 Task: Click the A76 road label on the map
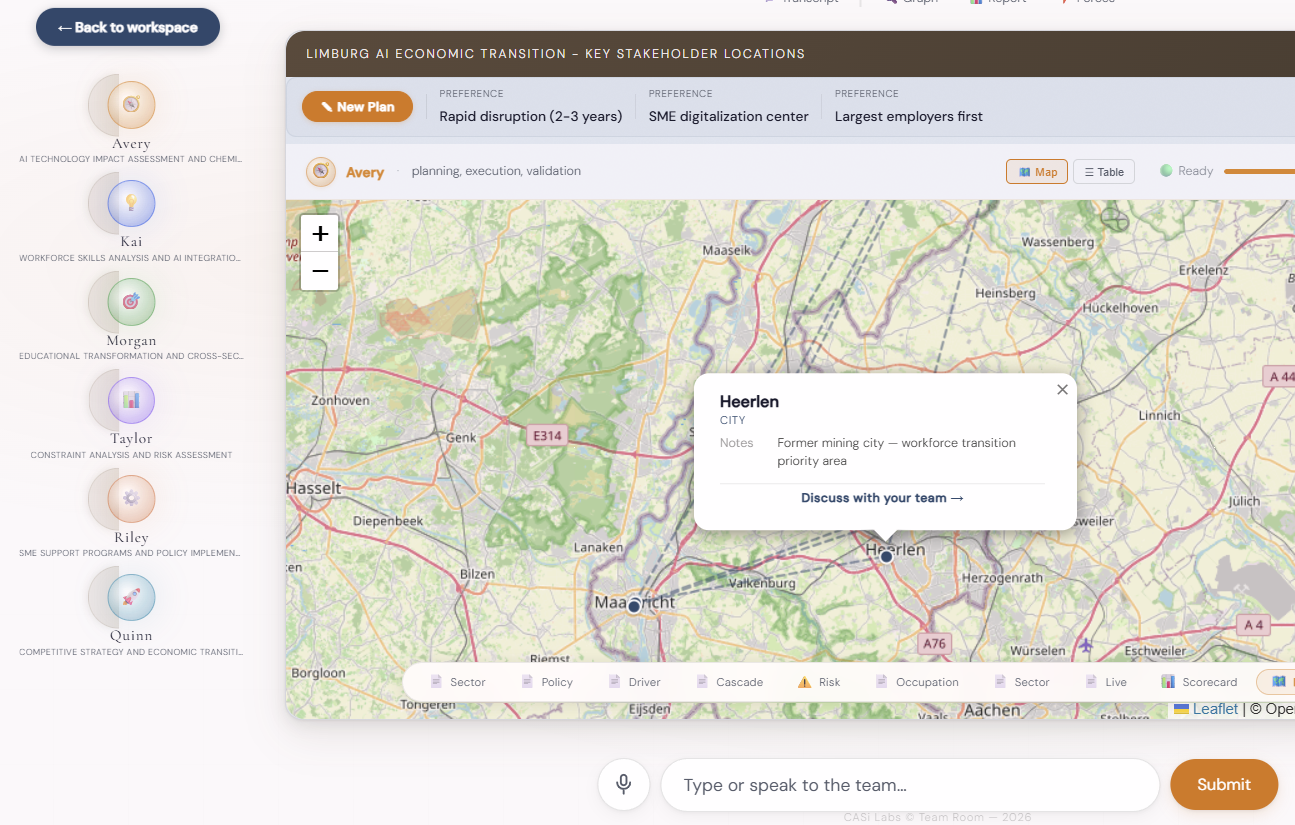click(x=934, y=643)
